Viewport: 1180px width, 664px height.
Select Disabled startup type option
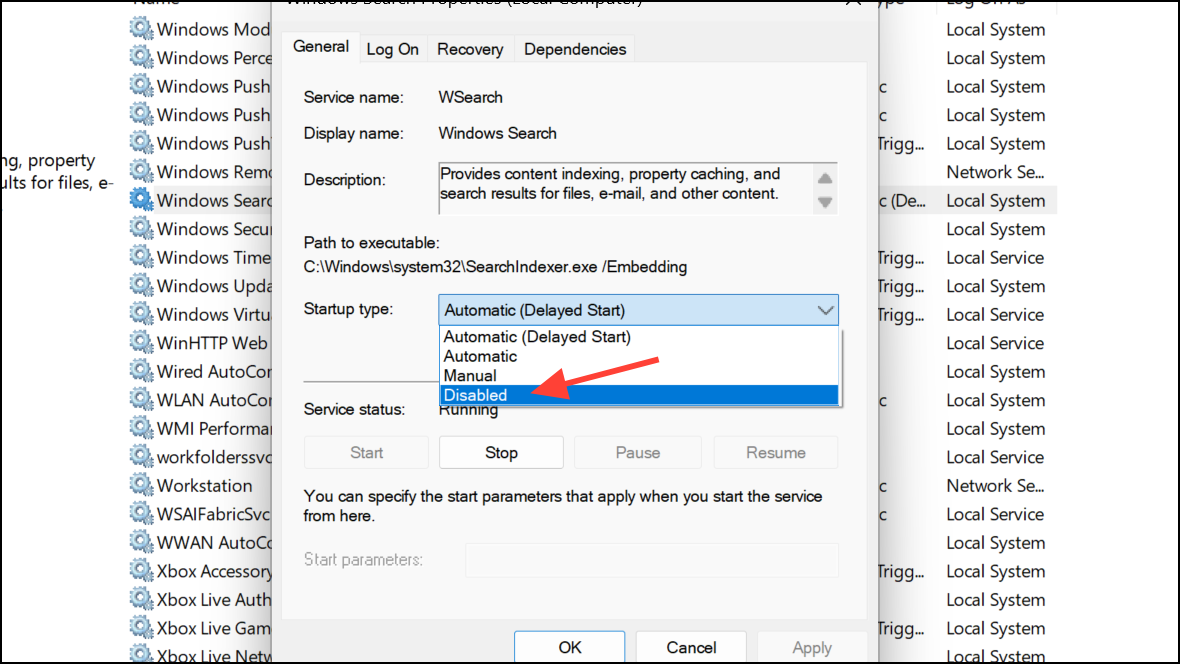pyautogui.click(x=638, y=395)
